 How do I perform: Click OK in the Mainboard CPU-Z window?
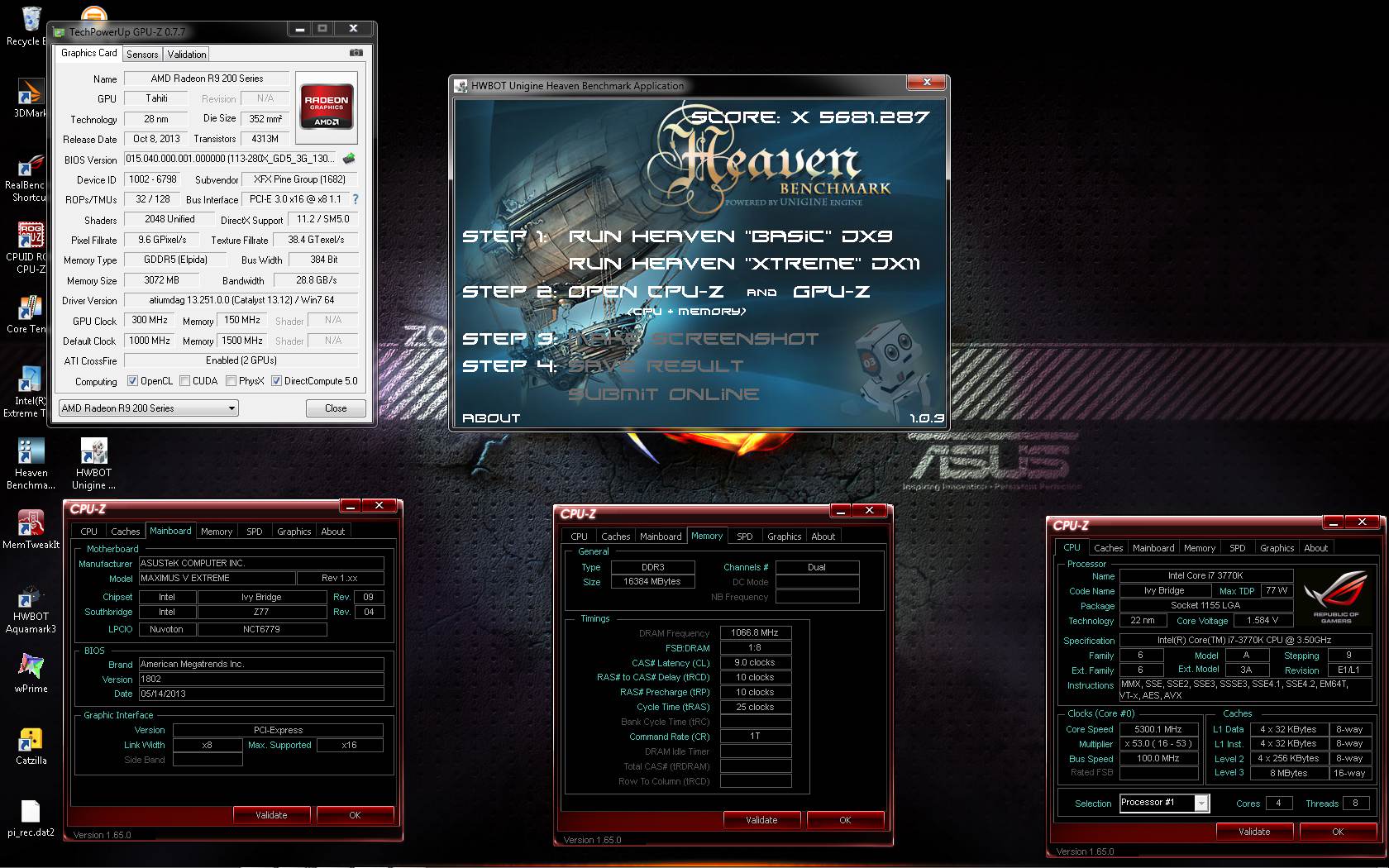tap(355, 815)
